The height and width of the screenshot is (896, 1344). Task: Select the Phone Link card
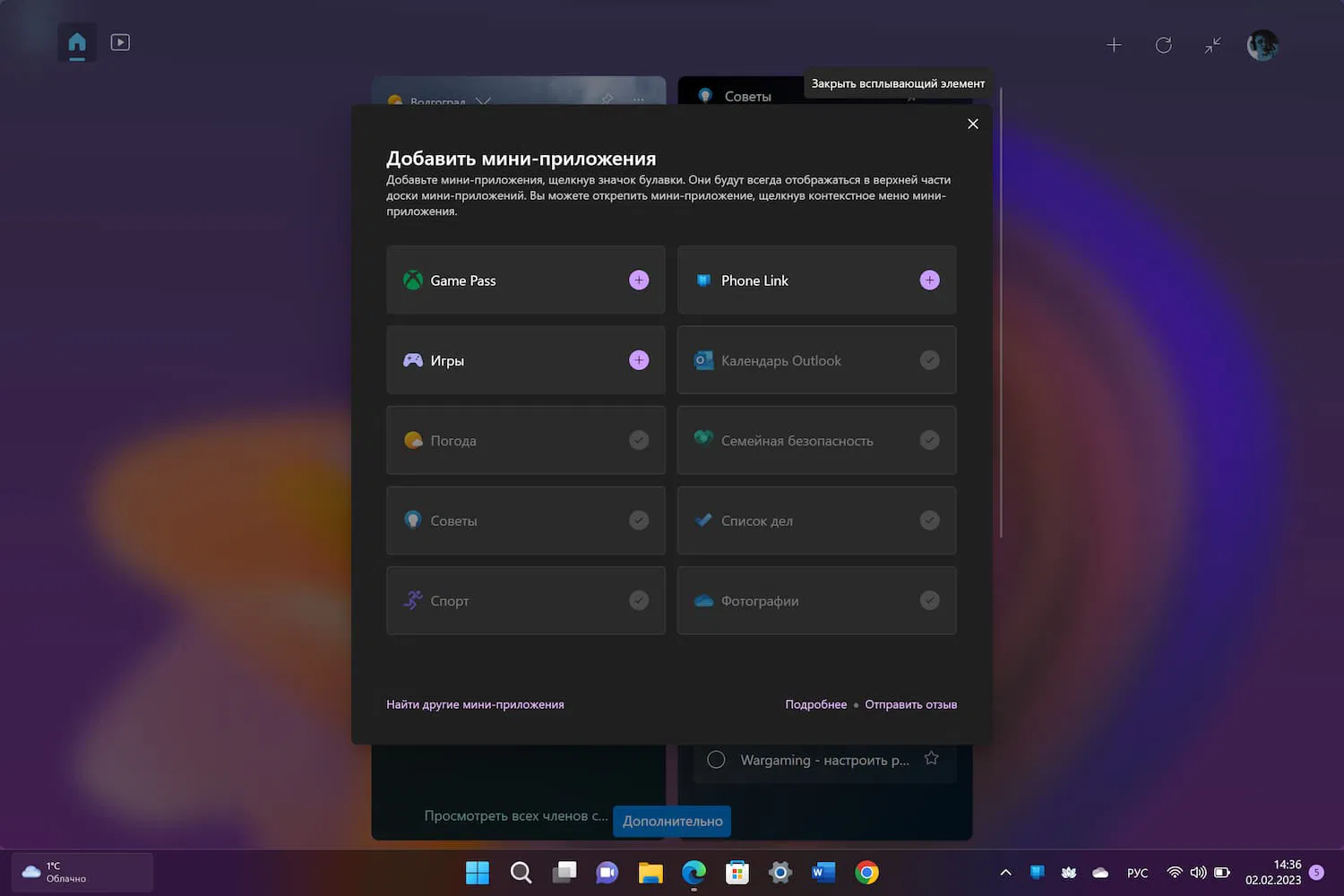tap(816, 280)
